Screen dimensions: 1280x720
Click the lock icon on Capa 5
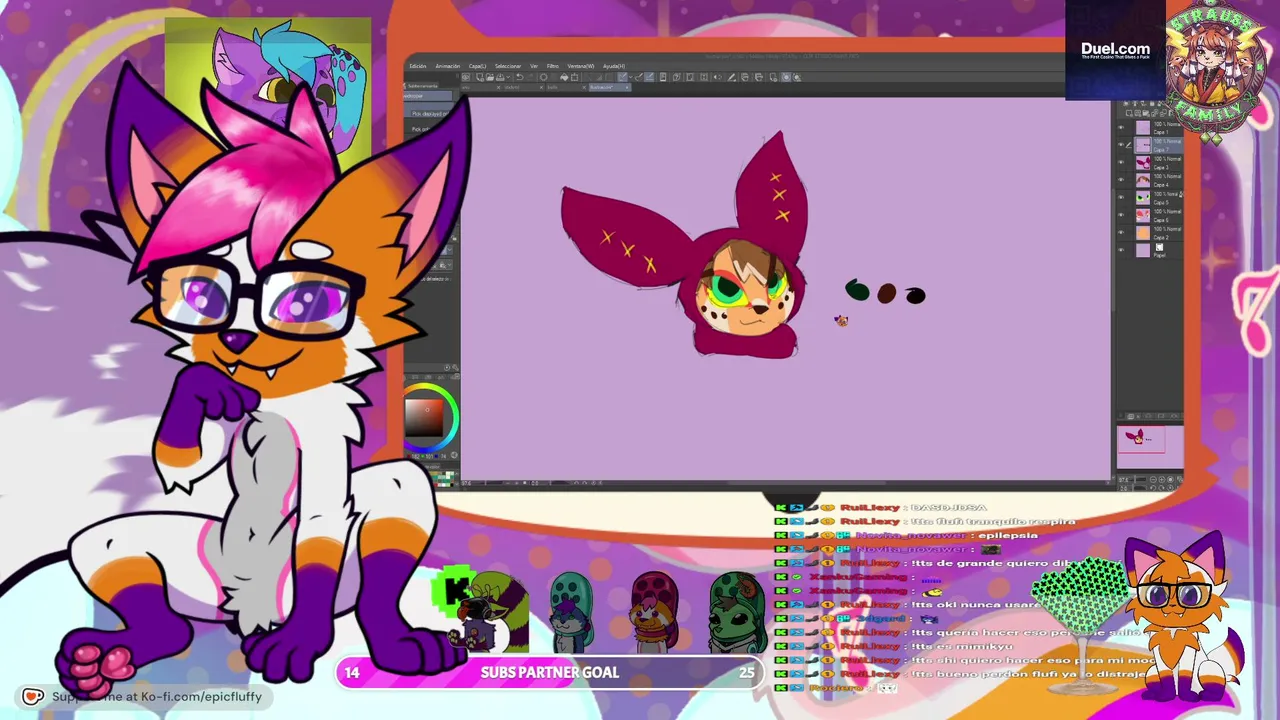1181,194
